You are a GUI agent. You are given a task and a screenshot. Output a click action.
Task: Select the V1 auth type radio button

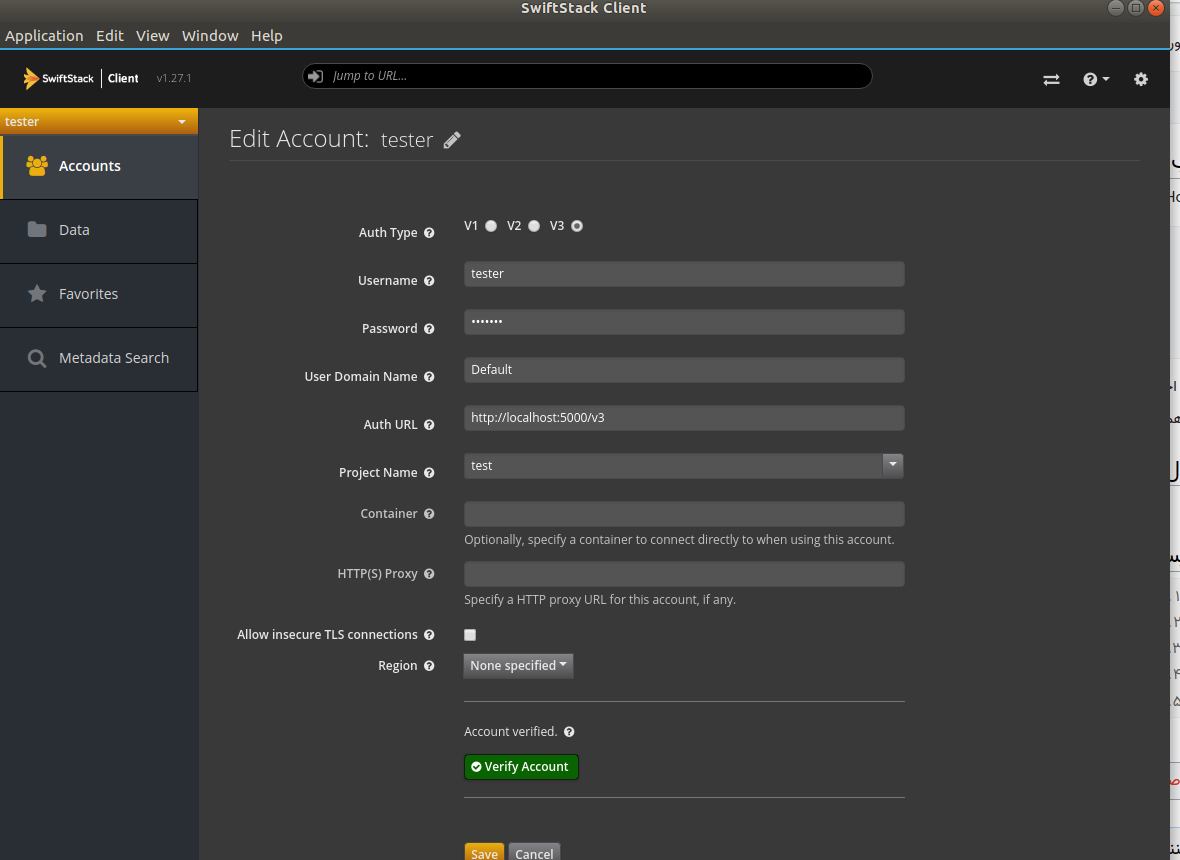click(x=491, y=226)
